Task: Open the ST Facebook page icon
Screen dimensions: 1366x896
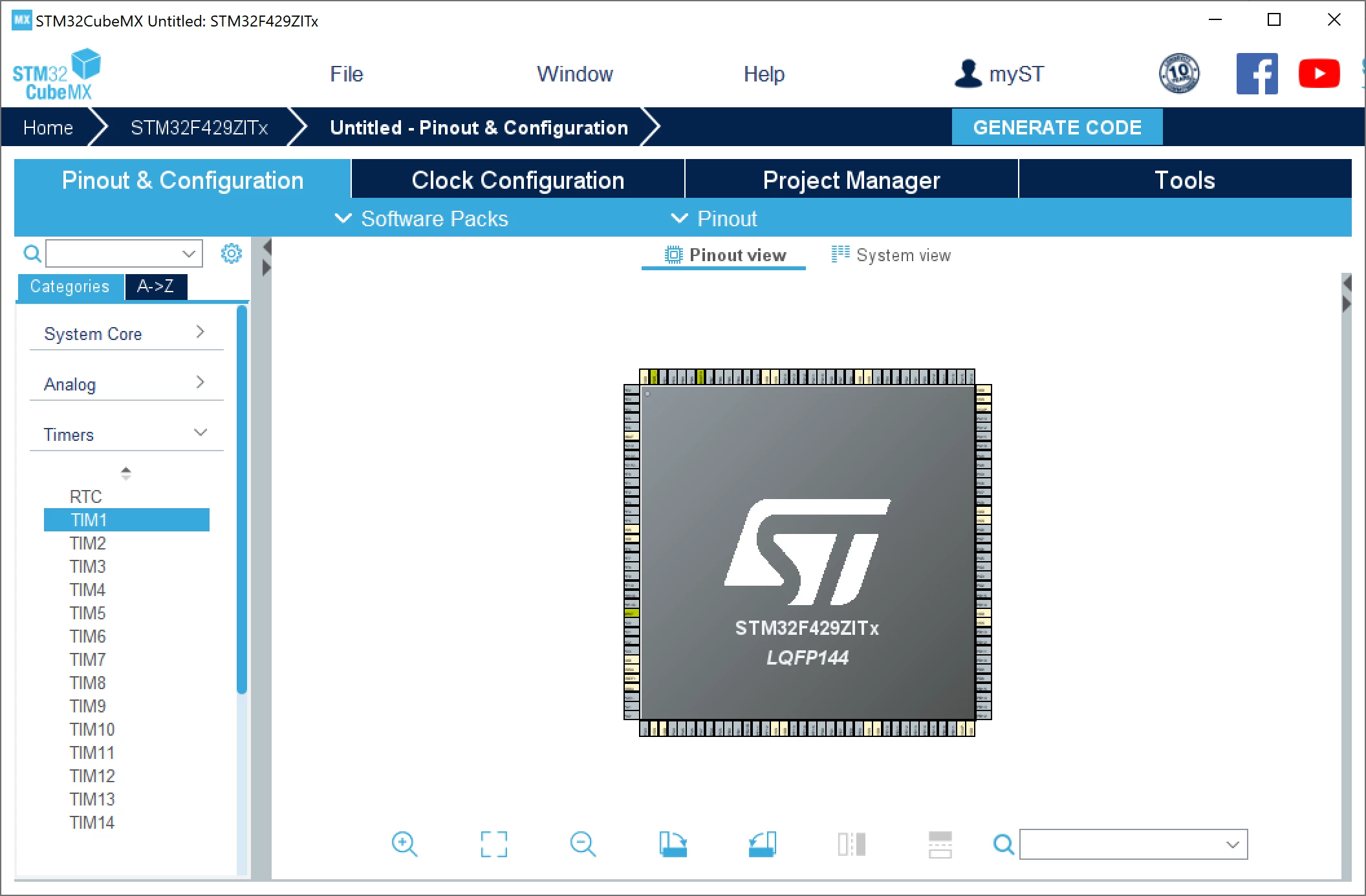Action: coord(1257,74)
